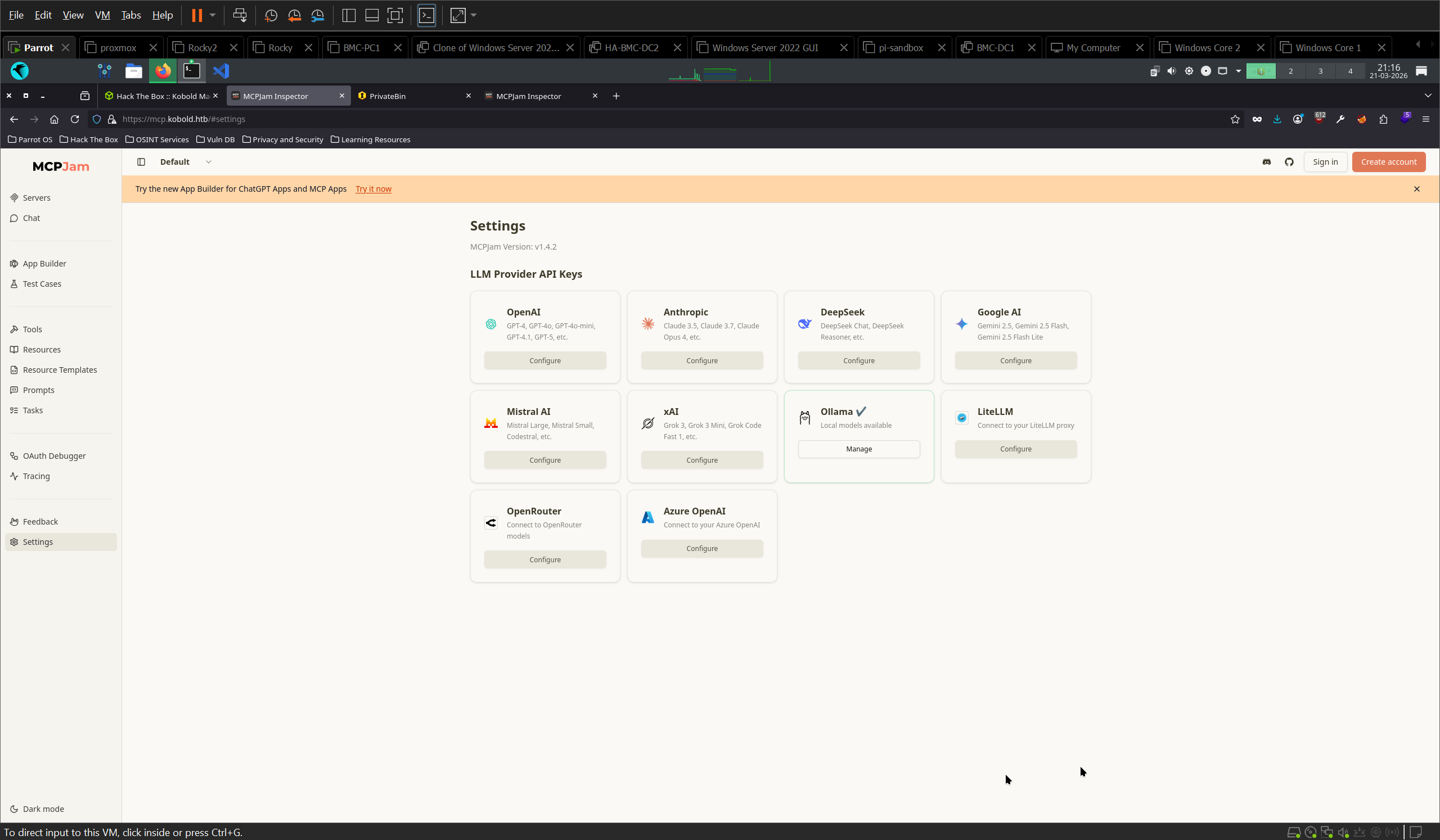Screen dimensions: 1440x840
Task: Configure Azure OpenAI
Action: click(x=701, y=549)
